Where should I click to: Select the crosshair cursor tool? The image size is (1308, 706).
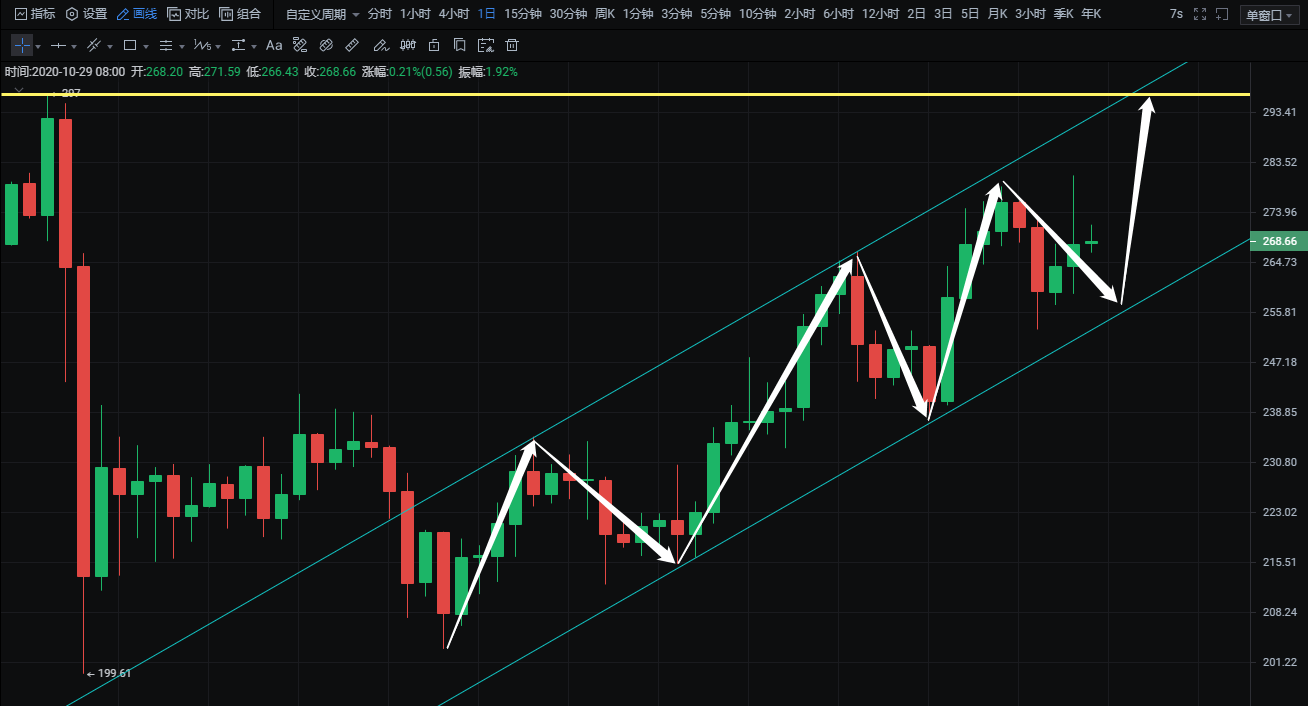pos(21,46)
